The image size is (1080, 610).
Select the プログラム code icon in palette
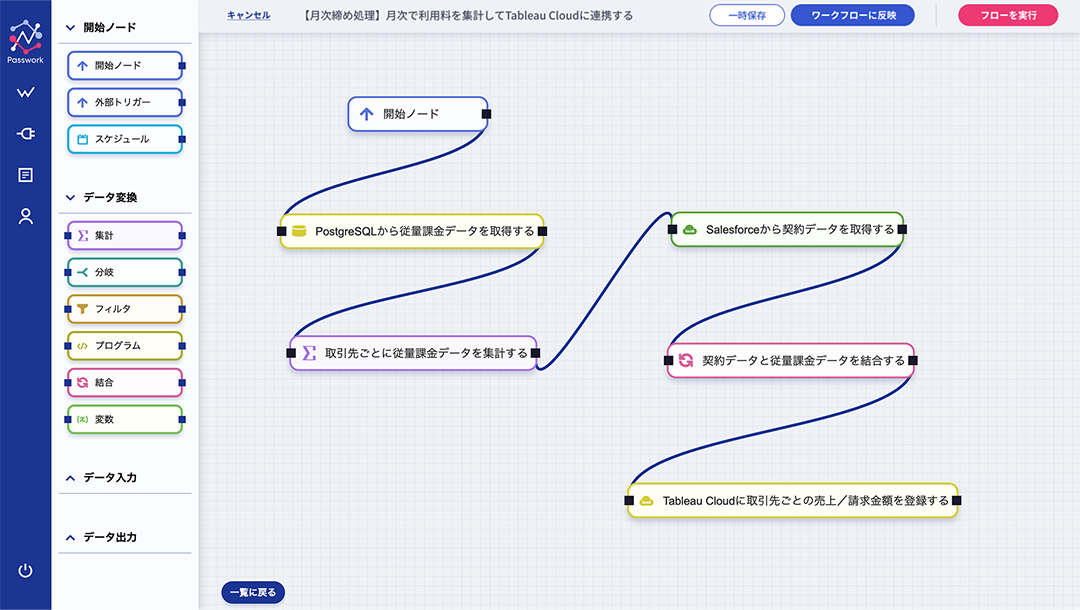click(83, 346)
